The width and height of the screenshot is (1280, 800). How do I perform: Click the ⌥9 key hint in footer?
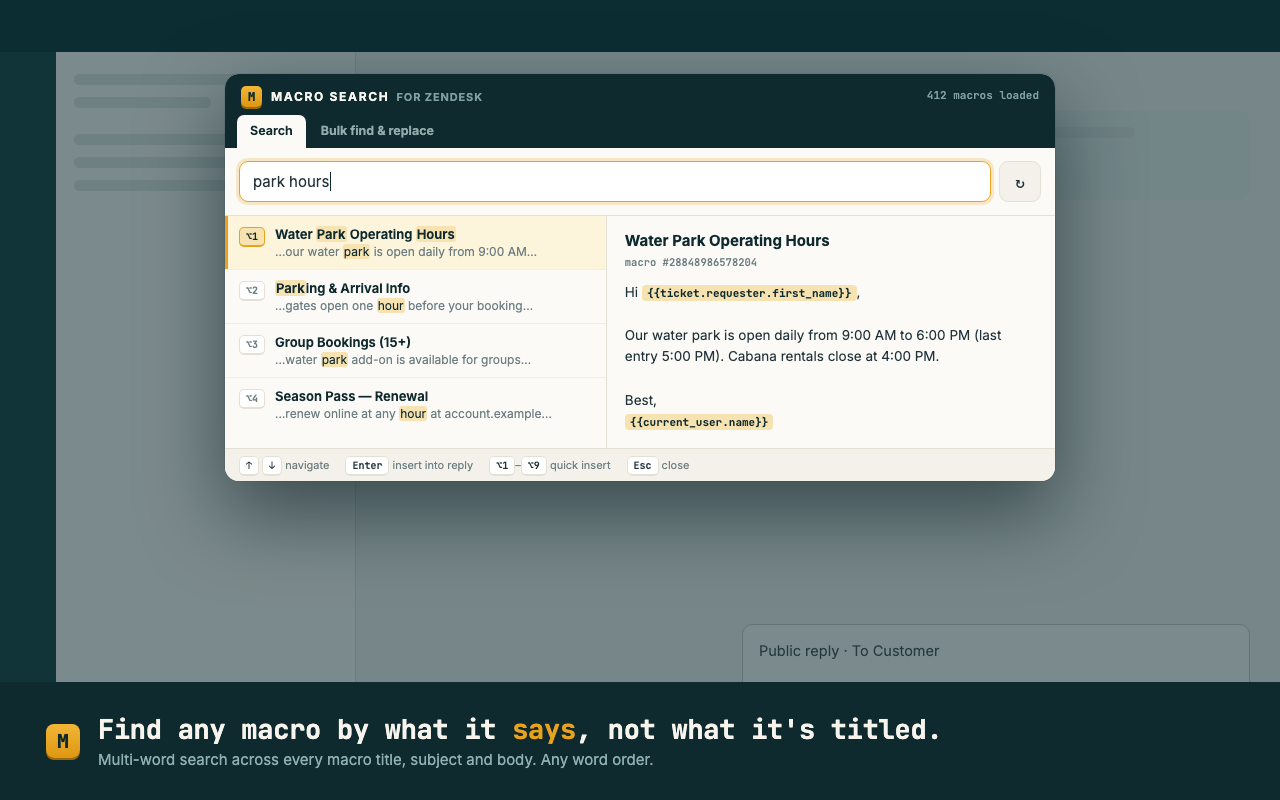[x=534, y=466]
